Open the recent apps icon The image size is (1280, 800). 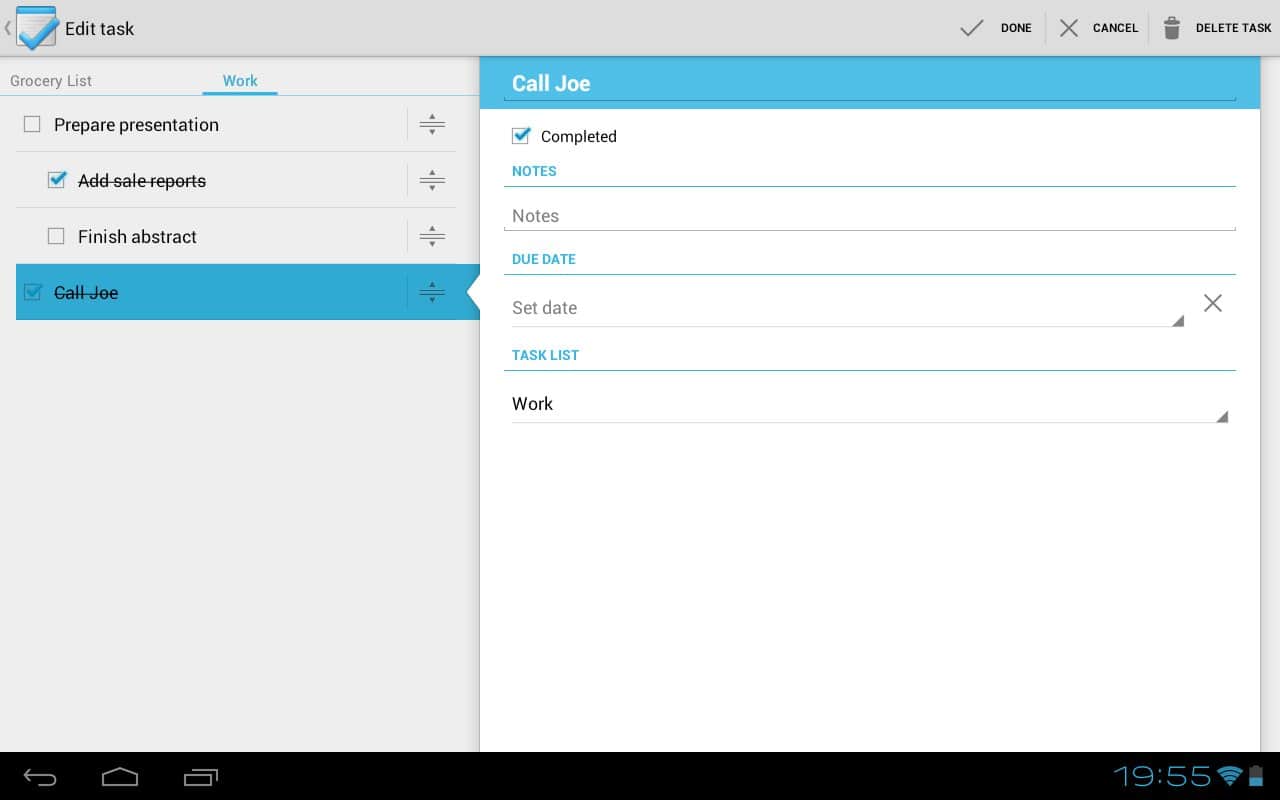200,777
